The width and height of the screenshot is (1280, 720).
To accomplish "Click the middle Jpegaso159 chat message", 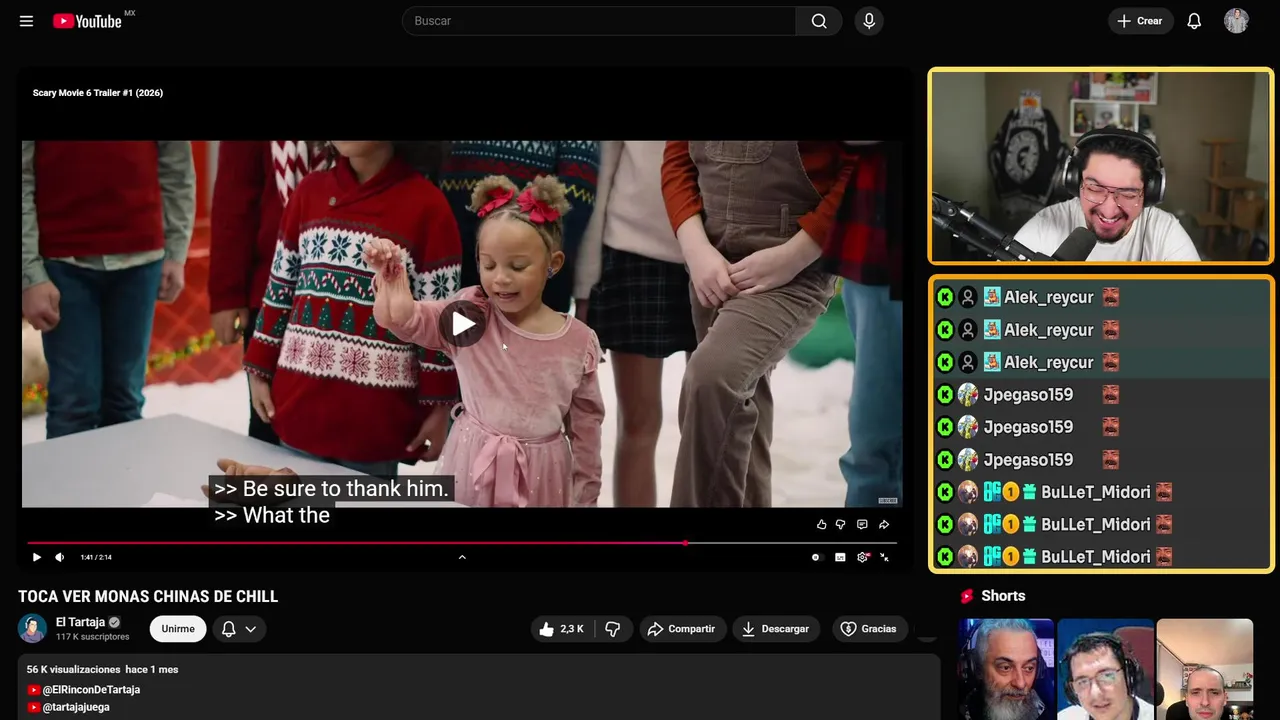I will (1101, 427).
